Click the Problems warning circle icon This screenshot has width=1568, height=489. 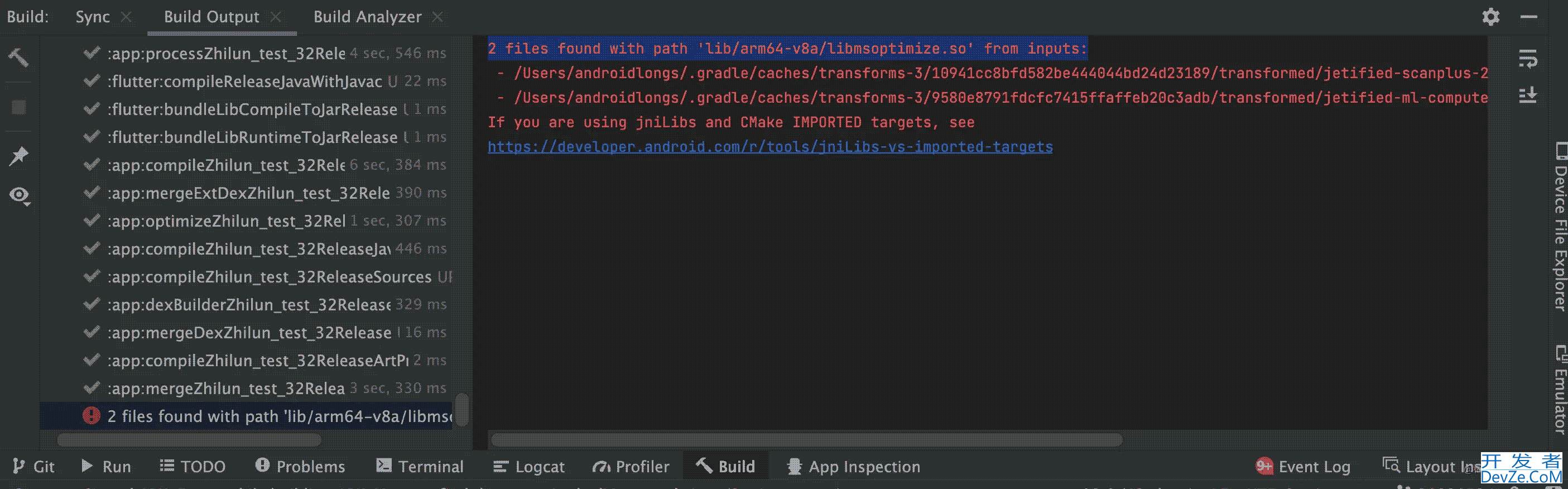pyautogui.click(x=262, y=465)
